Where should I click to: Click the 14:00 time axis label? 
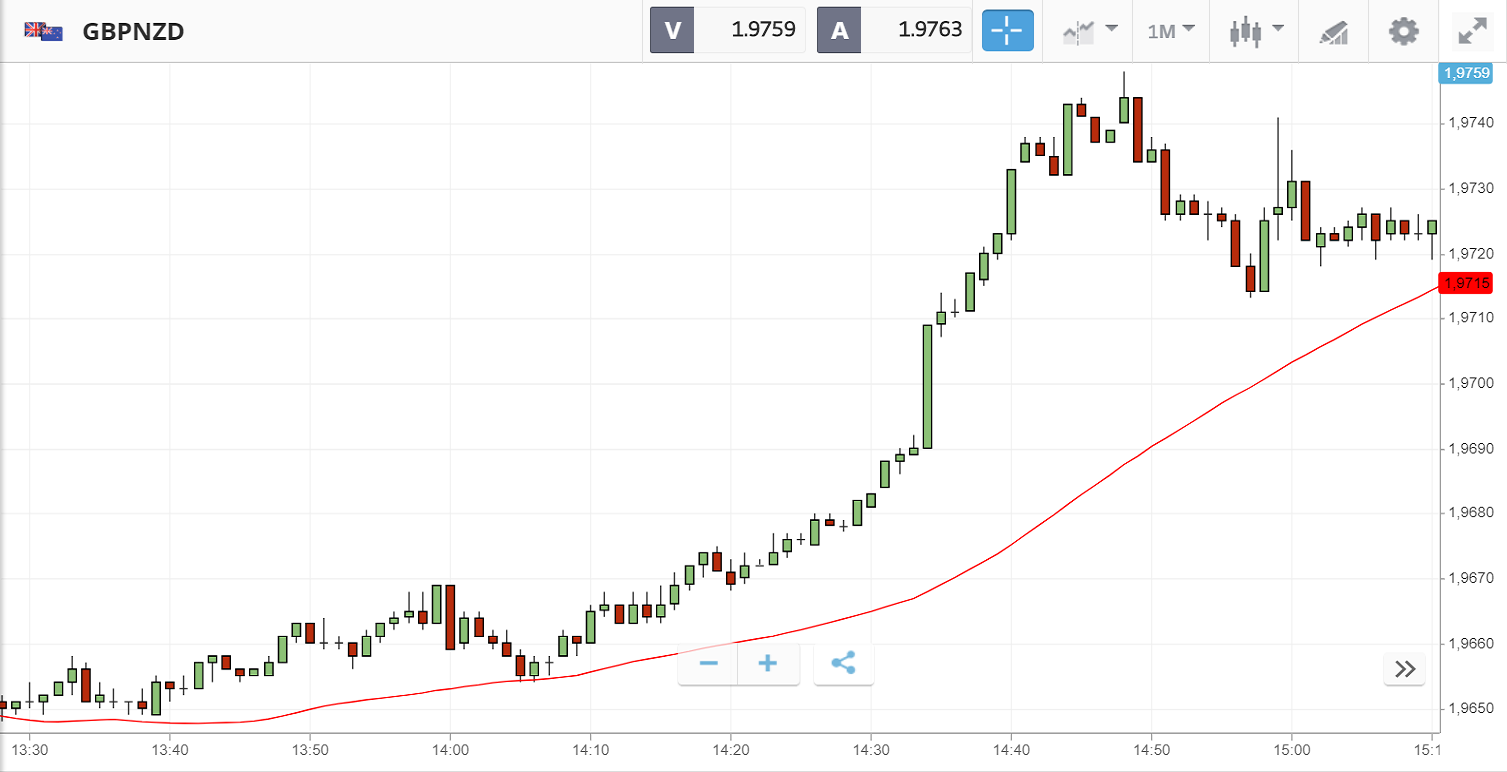[450, 749]
